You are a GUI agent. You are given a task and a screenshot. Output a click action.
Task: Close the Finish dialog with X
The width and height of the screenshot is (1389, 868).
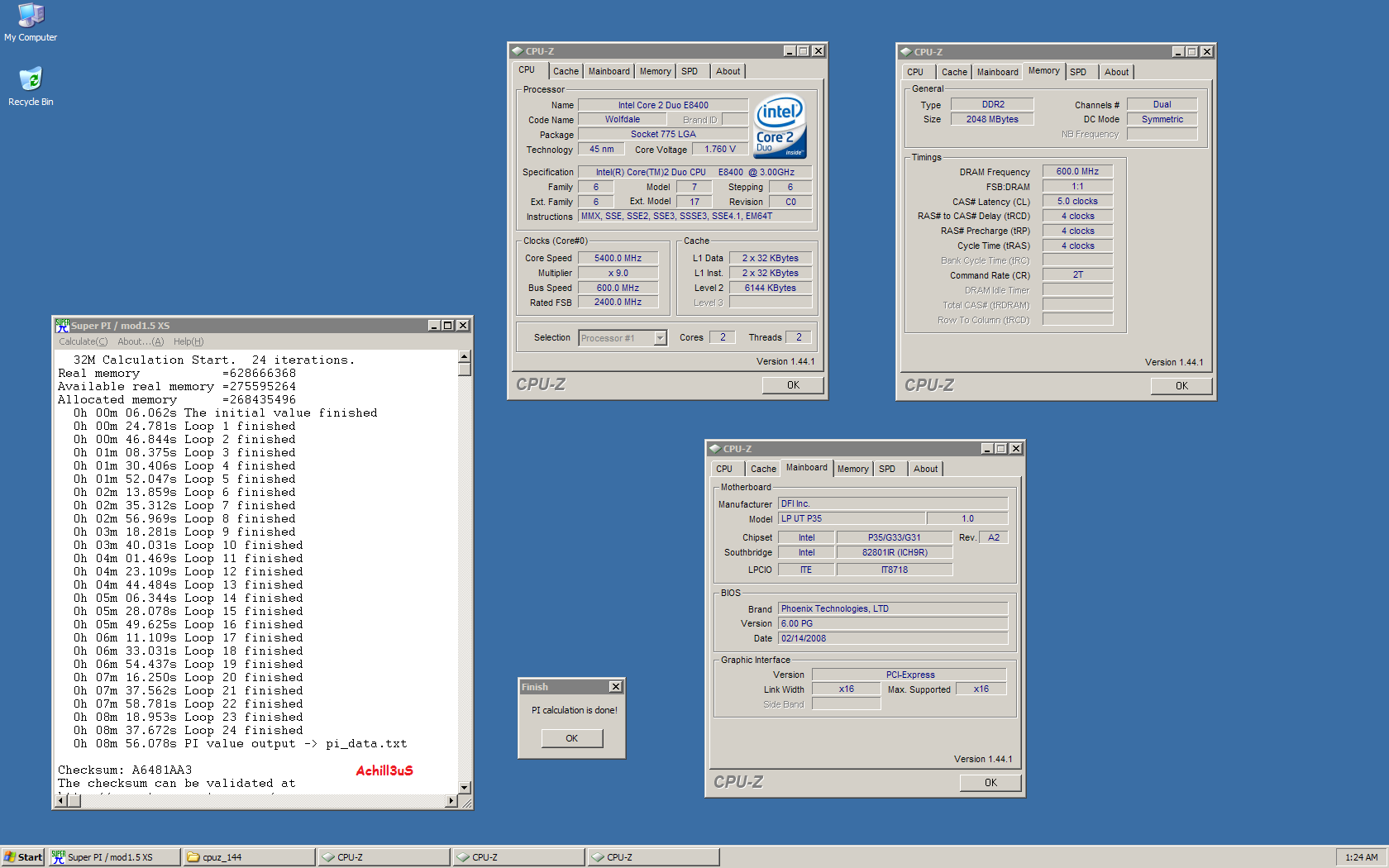click(615, 687)
